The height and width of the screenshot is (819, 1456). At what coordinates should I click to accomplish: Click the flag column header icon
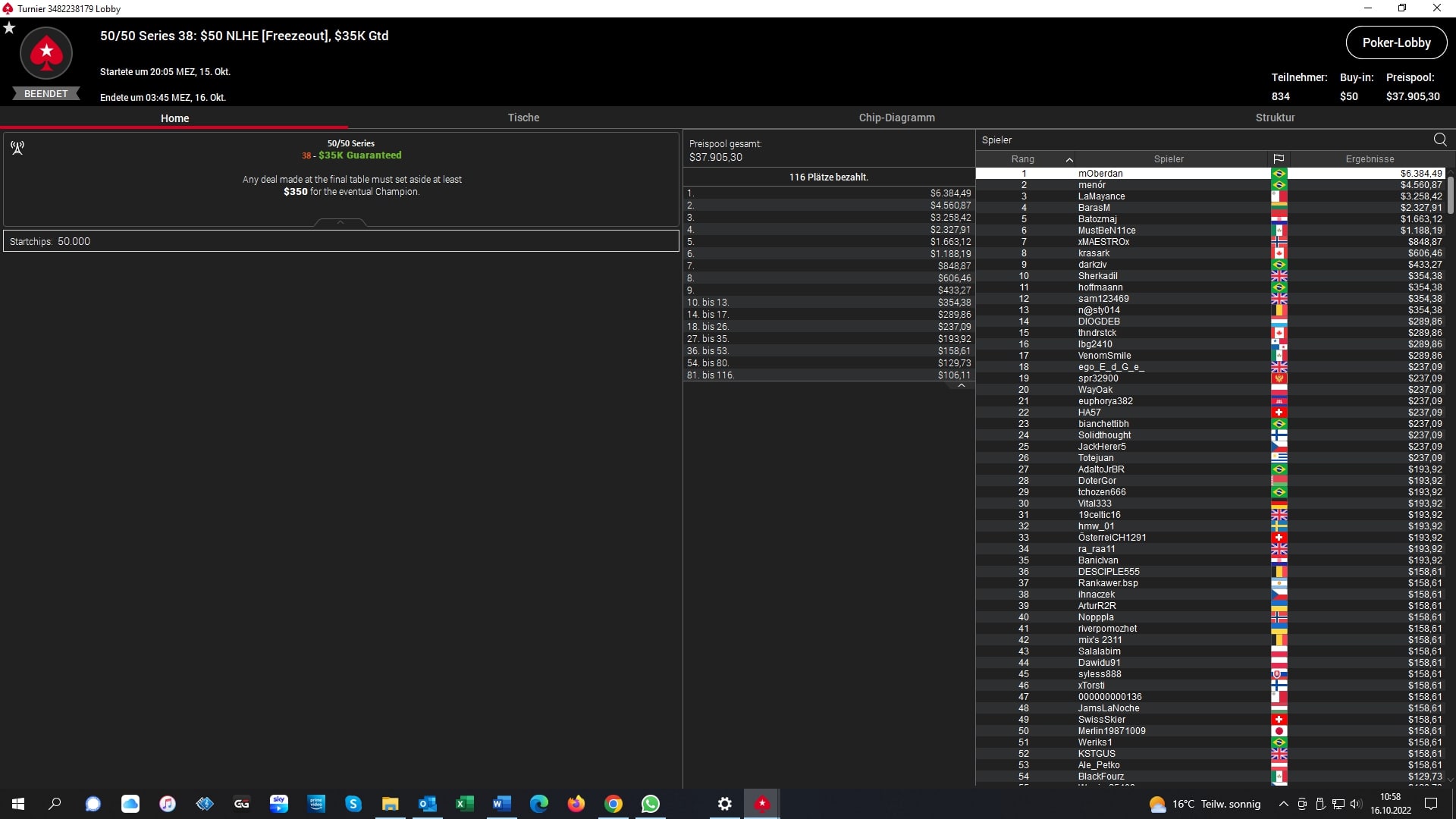click(1279, 159)
